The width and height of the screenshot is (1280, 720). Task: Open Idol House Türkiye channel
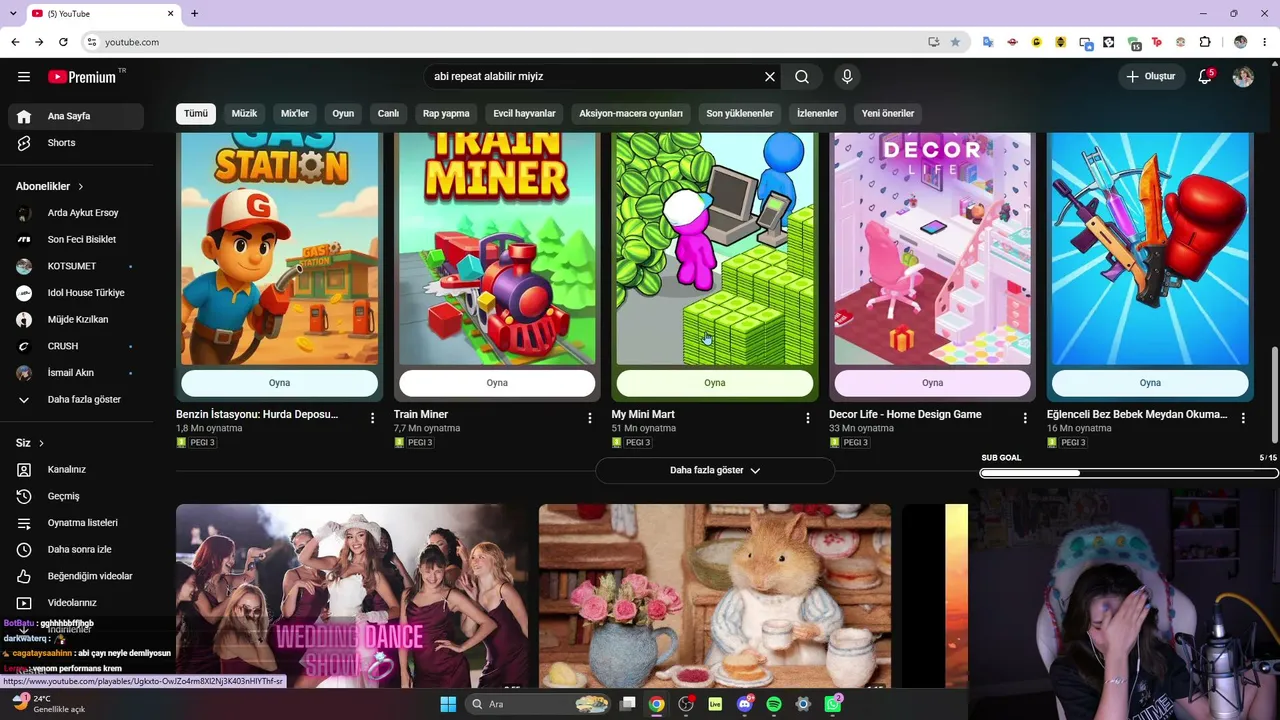[76, 293]
